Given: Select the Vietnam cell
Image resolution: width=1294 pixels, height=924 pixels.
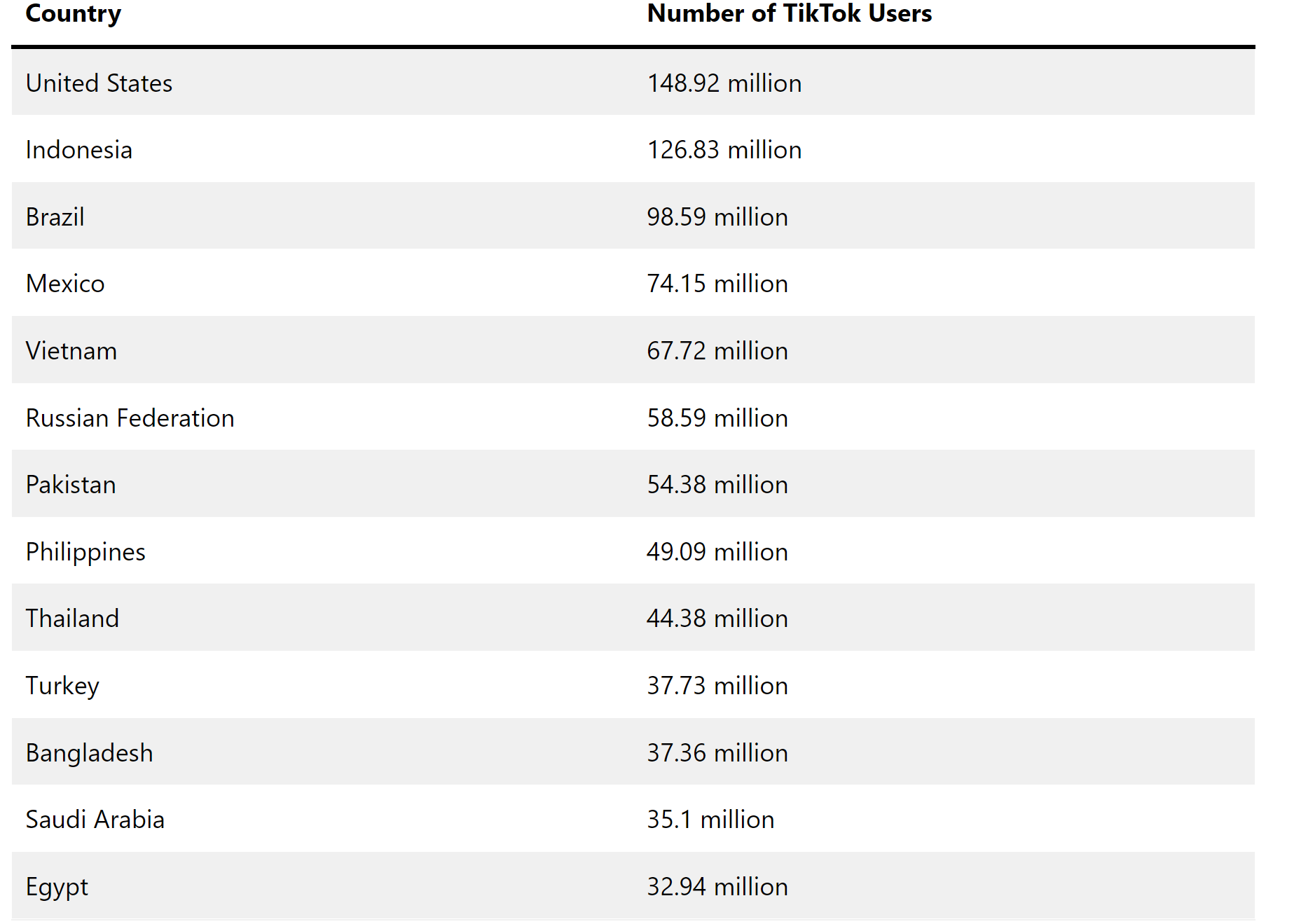Looking at the screenshot, I should tap(71, 351).
